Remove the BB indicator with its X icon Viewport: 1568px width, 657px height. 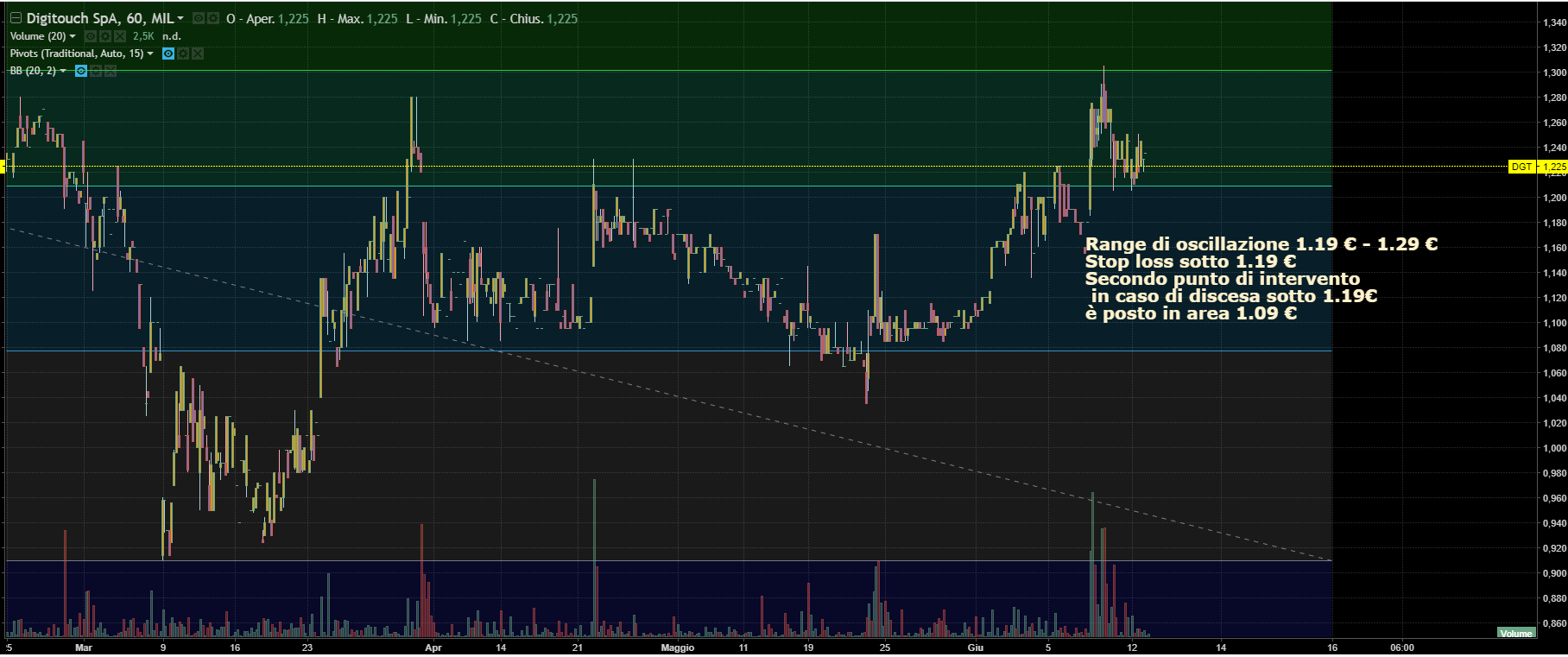pos(111,71)
